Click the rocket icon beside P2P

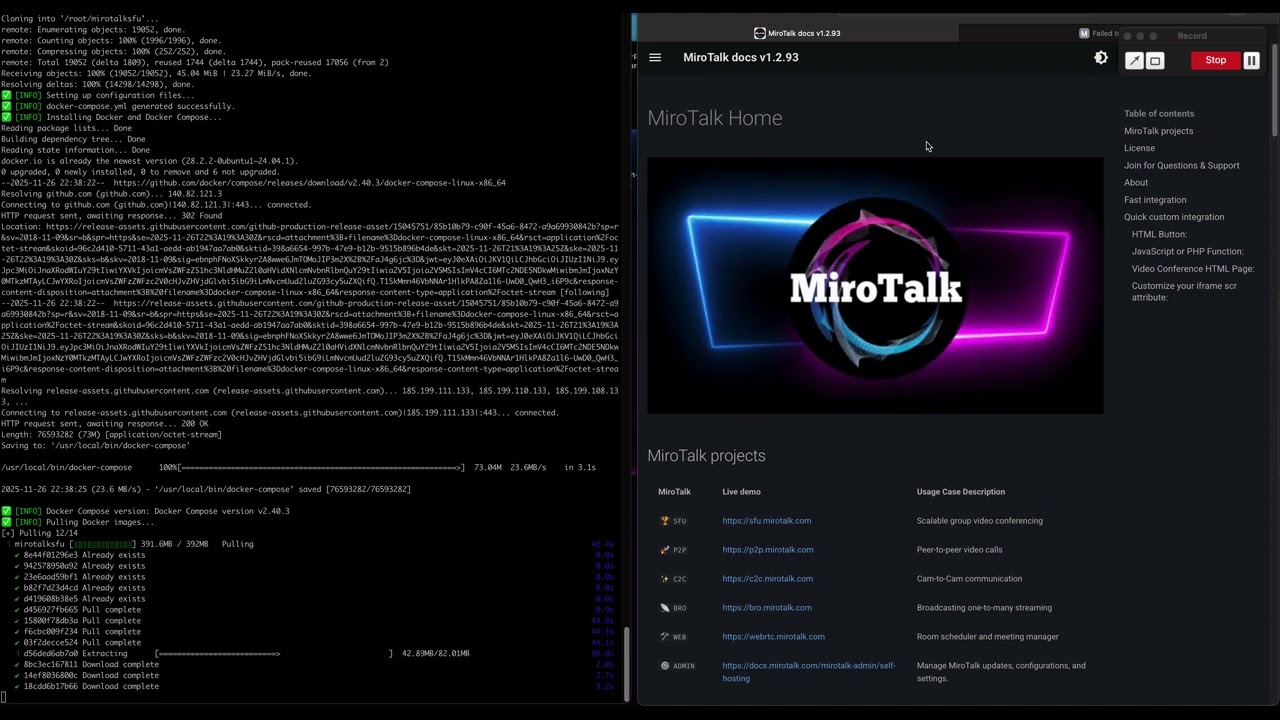pos(664,549)
